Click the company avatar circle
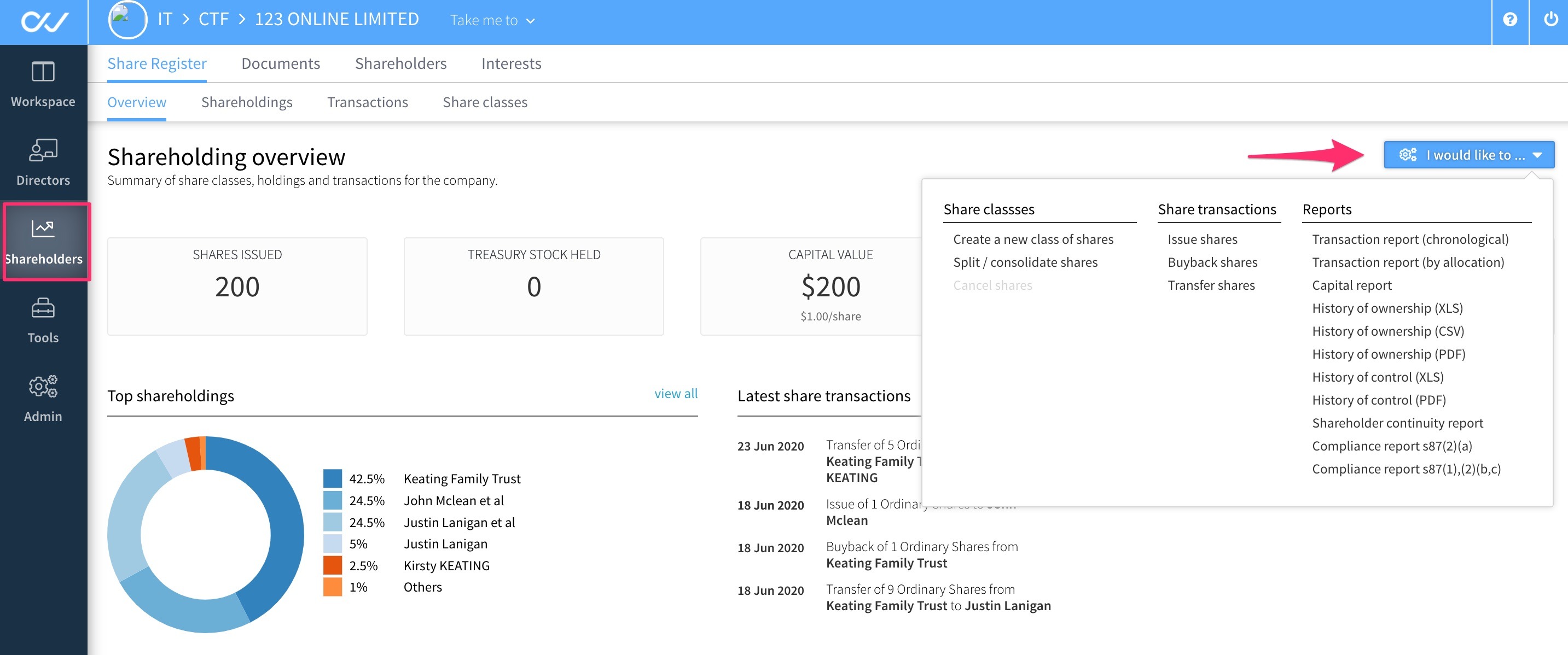 (x=127, y=20)
